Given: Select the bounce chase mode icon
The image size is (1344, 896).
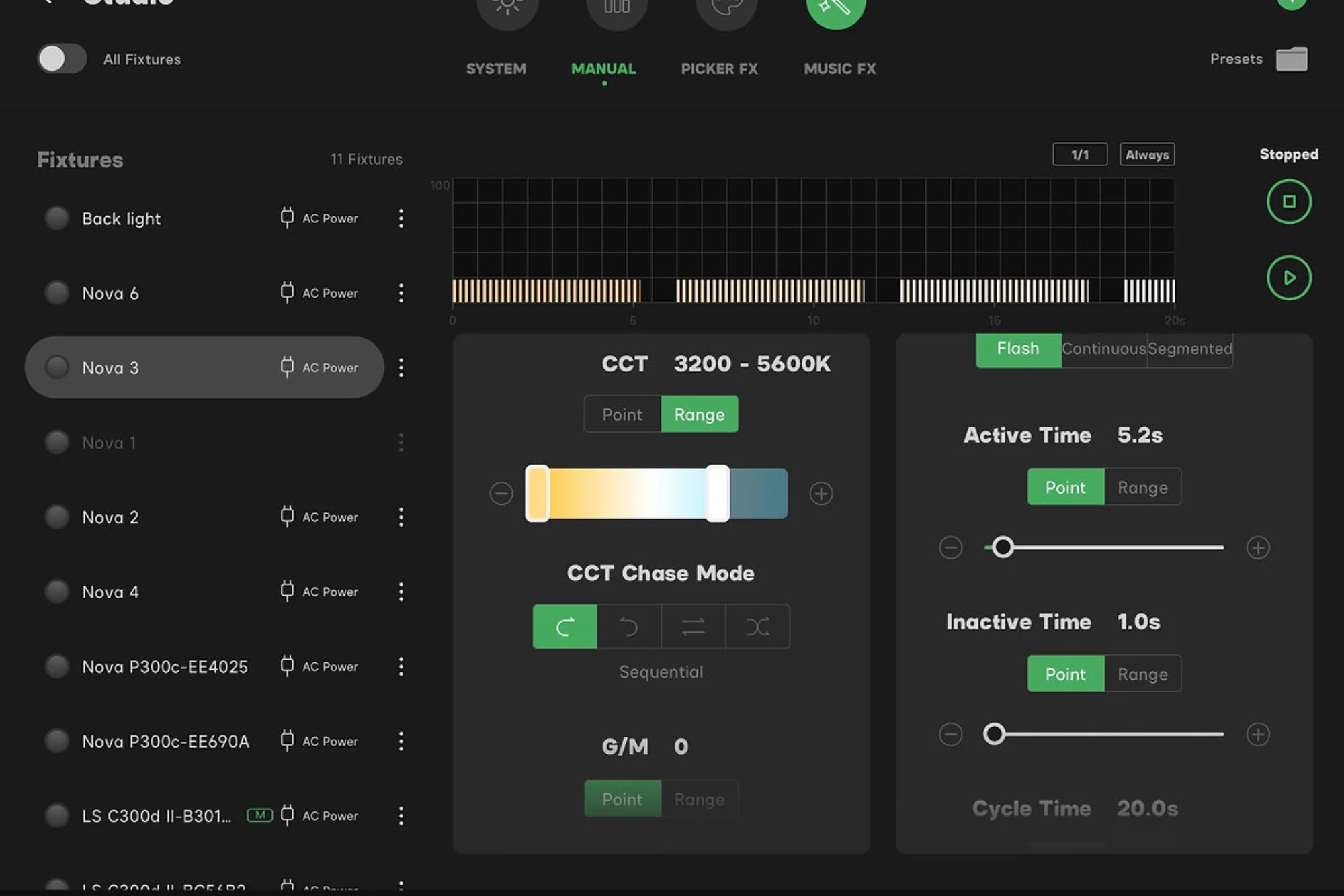Looking at the screenshot, I should click(x=694, y=627).
